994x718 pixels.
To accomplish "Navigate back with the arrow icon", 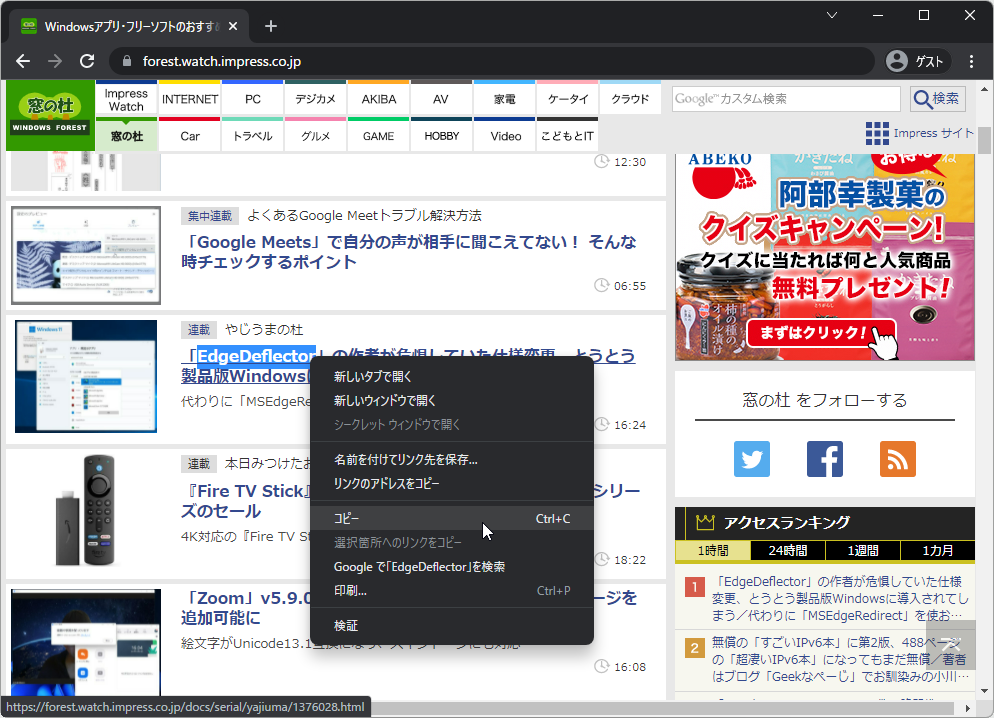I will (x=23, y=61).
